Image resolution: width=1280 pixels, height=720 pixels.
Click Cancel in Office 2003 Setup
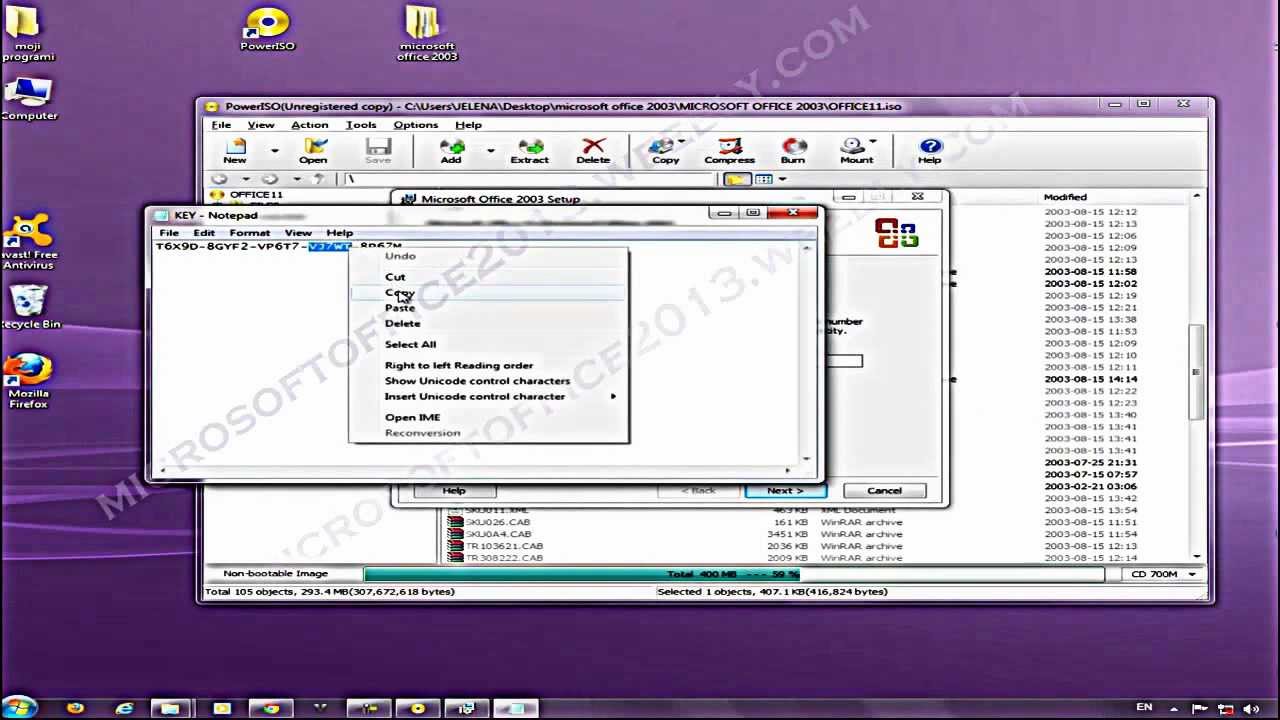click(884, 491)
